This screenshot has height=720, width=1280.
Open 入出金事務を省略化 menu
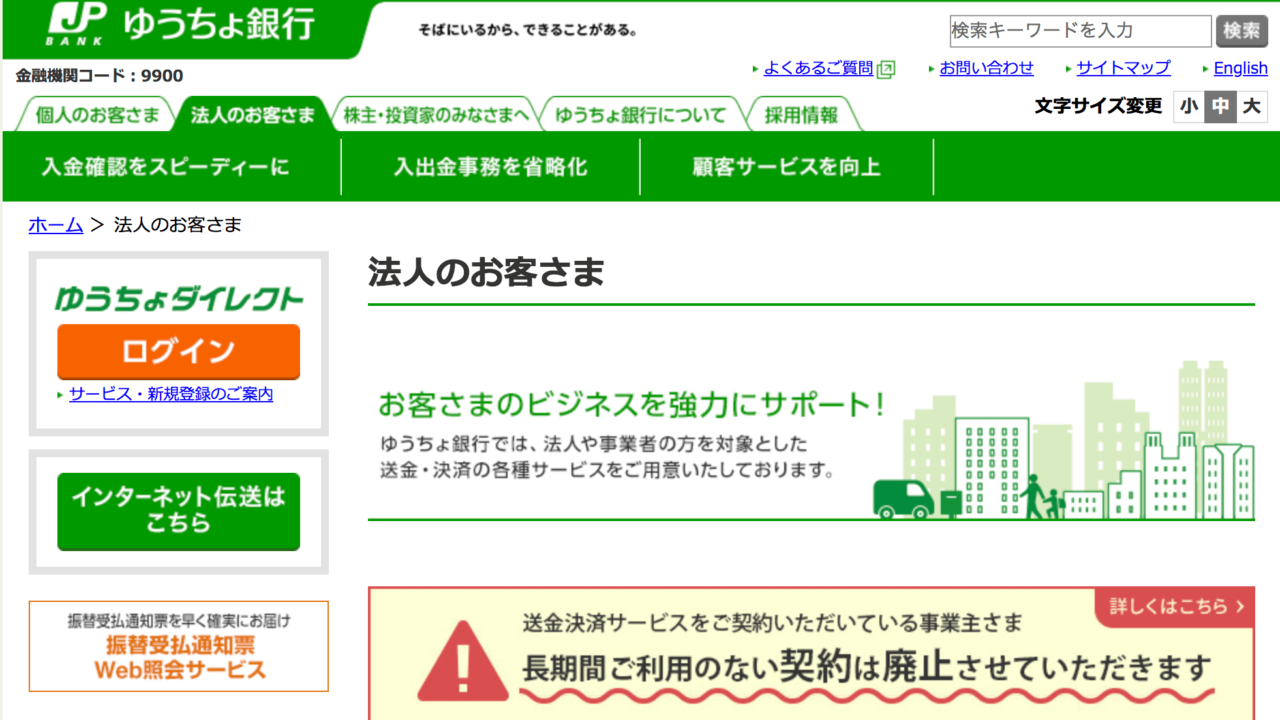click(x=490, y=167)
